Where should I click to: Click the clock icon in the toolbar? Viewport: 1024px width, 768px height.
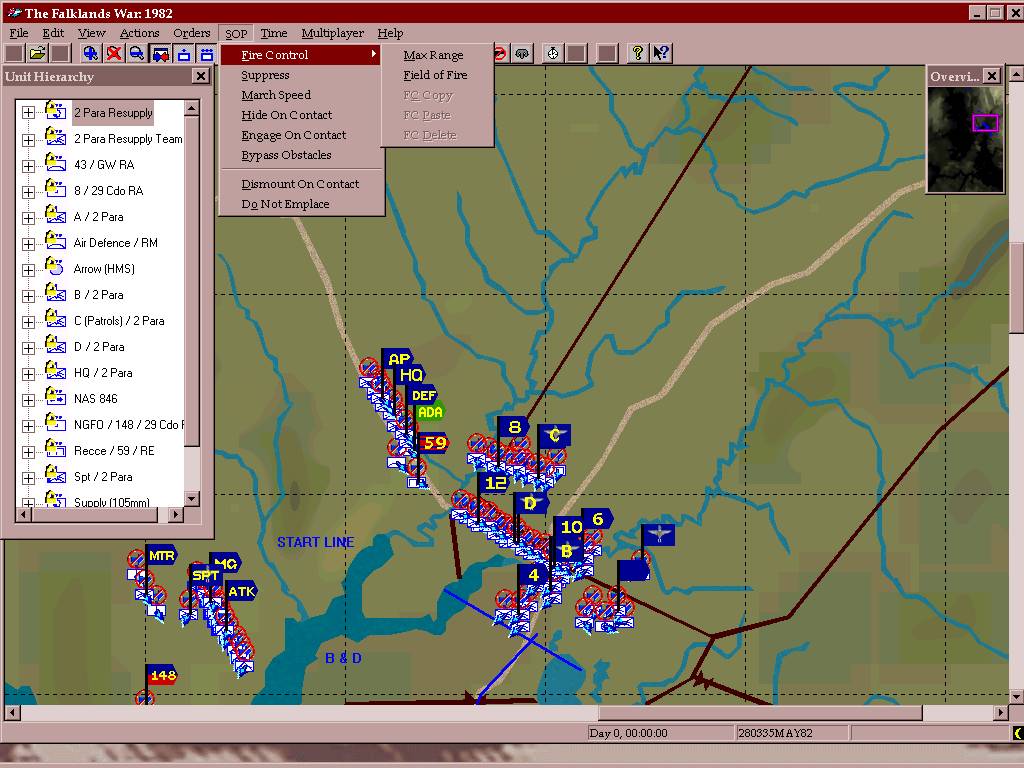[552, 53]
